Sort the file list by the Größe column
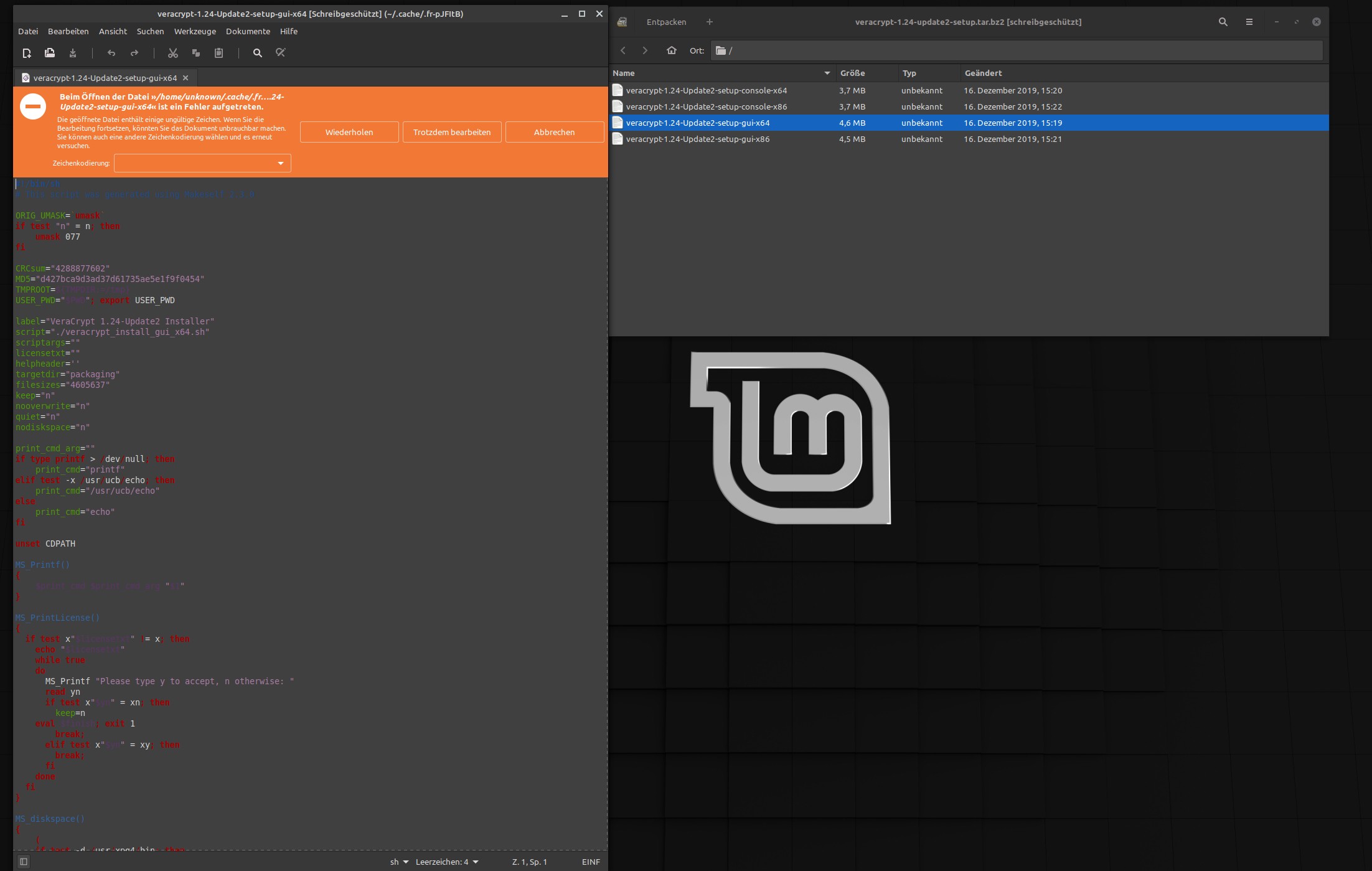Image resolution: width=1372 pixels, height=871 pixels. click(852, 73)
